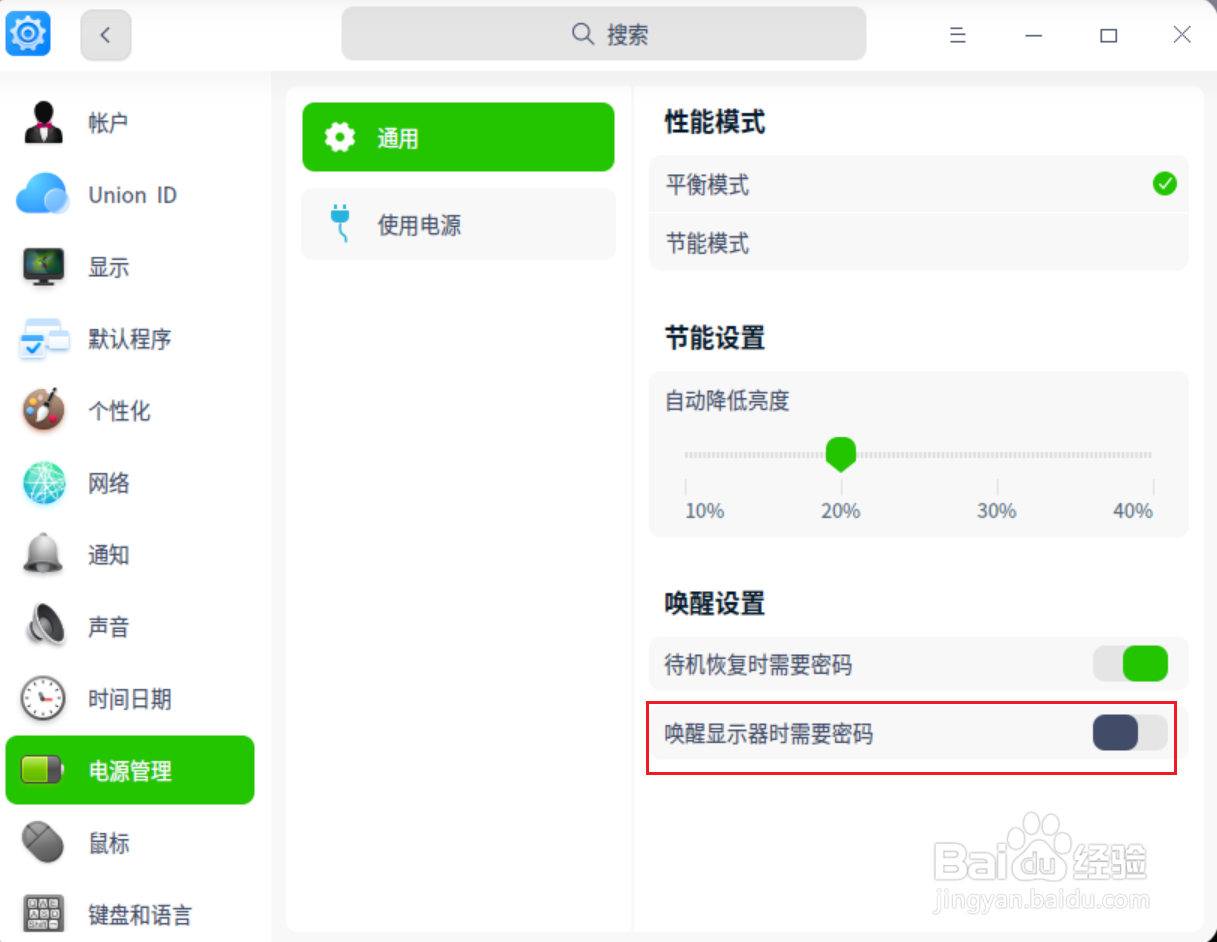The width and height of the screenshot is (1217, 942).
Task: Click the gear icon on 通用
Action: 340,137
